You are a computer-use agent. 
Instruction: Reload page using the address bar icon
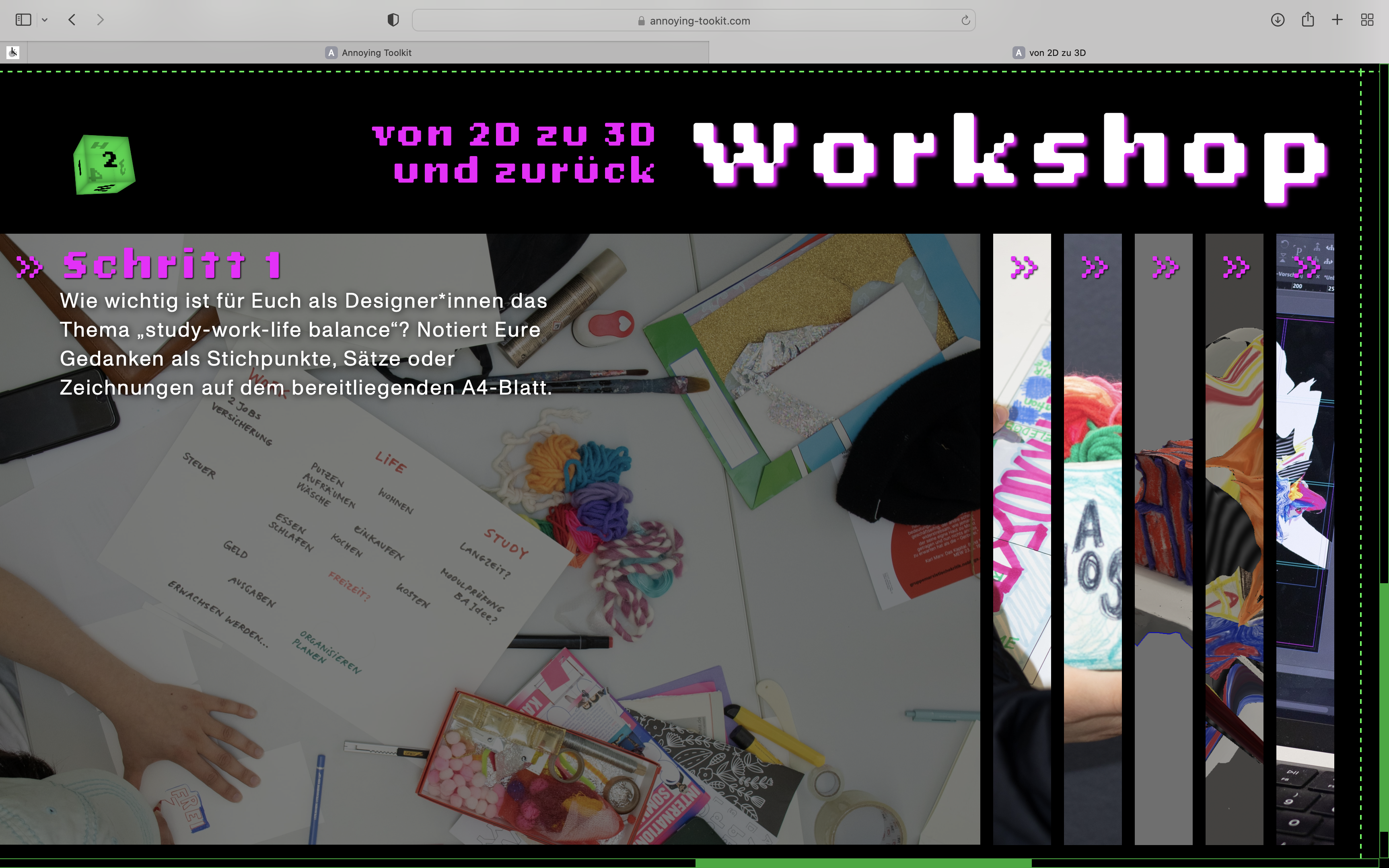click(x=965, y=21)
